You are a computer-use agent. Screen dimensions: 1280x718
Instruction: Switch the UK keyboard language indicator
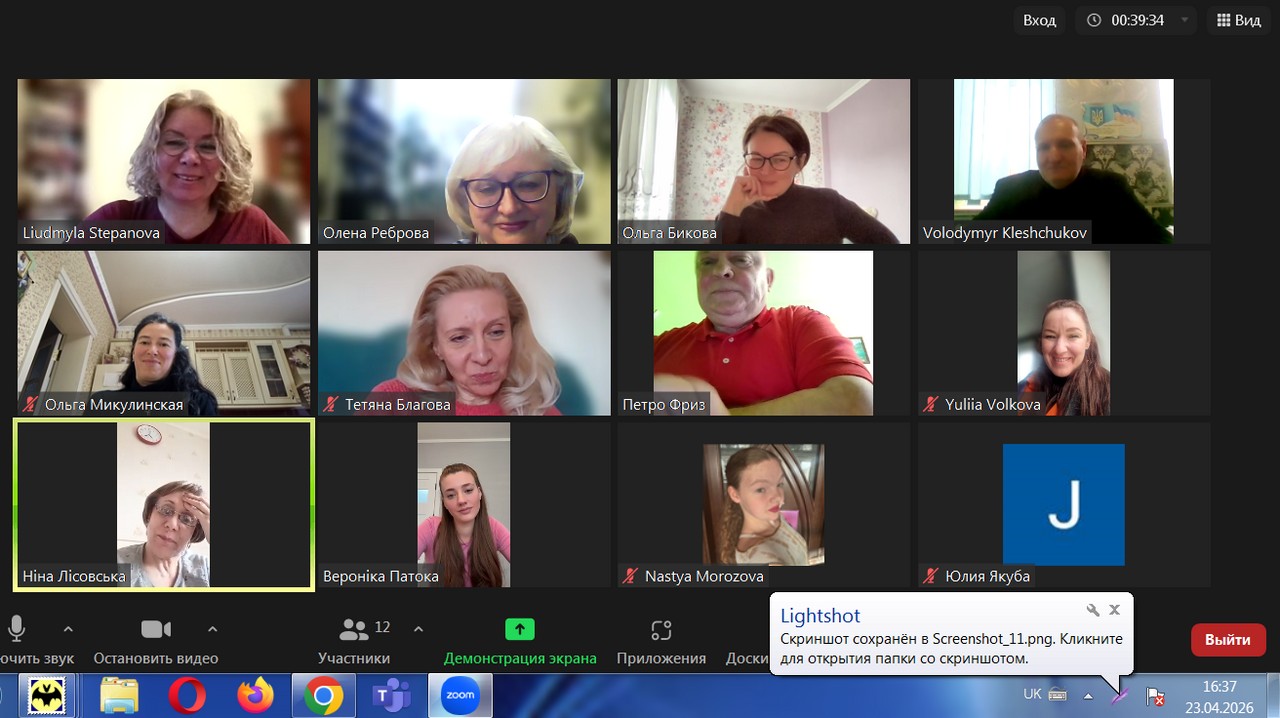pos(1033,694)
